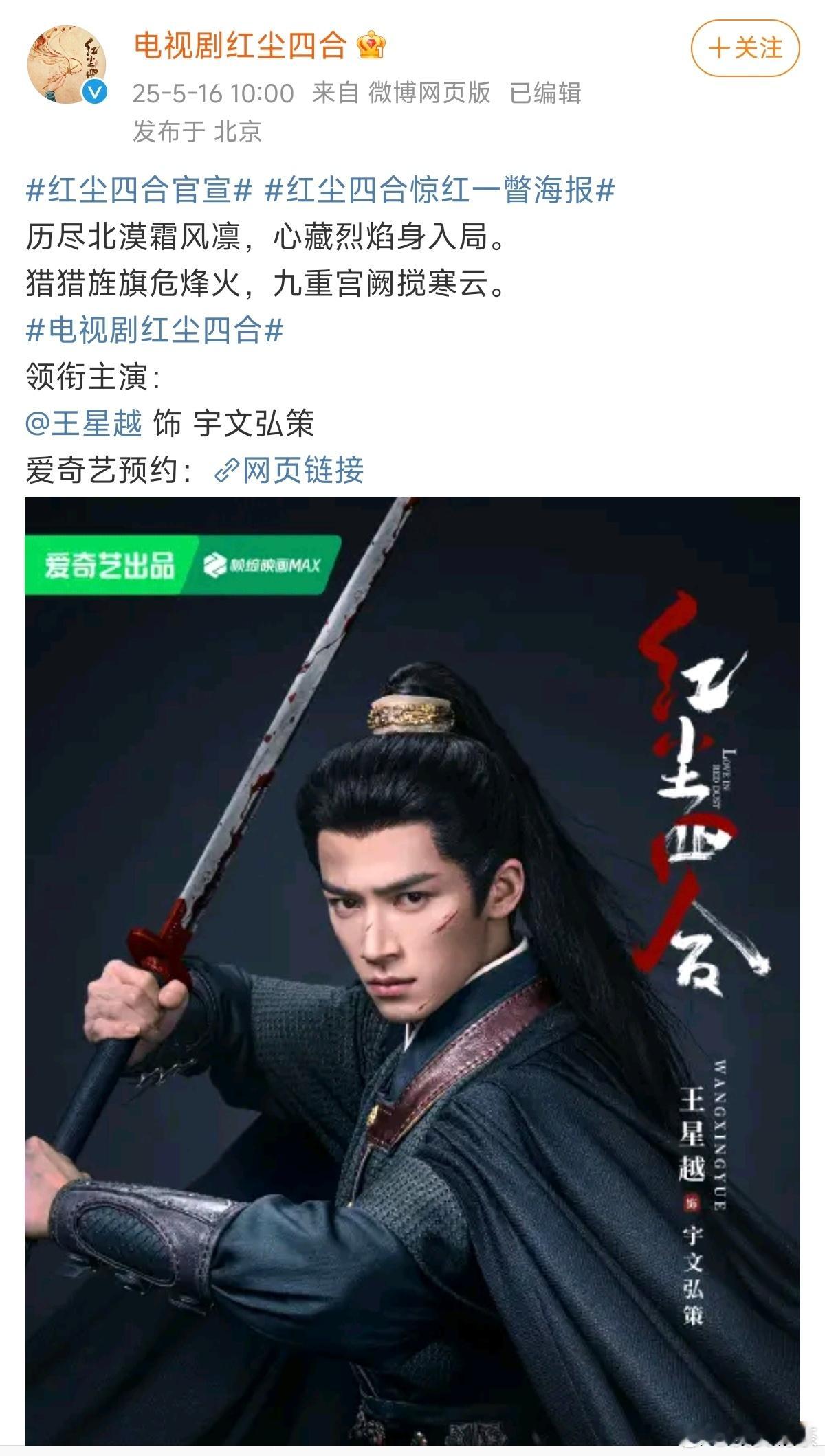Click the 发布于 北京 location text
This screenshot has width=825, height=1456.
[x=197, y=131]
